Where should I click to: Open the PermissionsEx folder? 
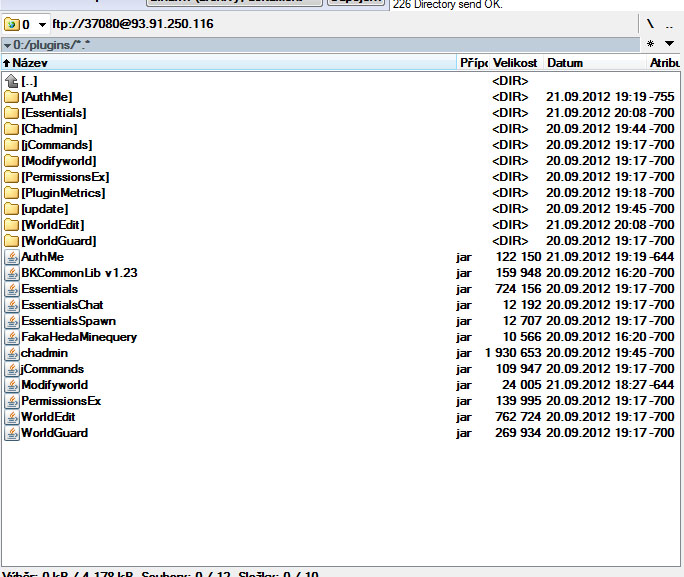[65, 177]
